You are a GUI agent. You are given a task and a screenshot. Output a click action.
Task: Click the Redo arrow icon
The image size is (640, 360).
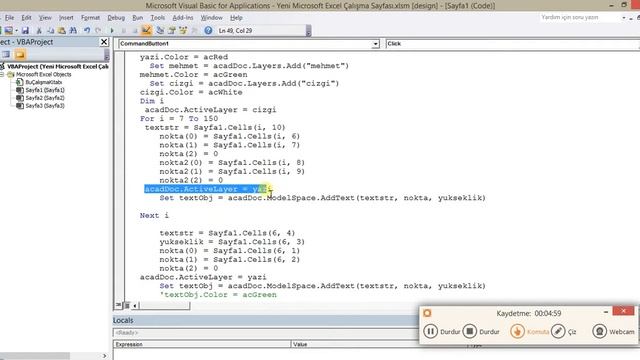[98, 31]
